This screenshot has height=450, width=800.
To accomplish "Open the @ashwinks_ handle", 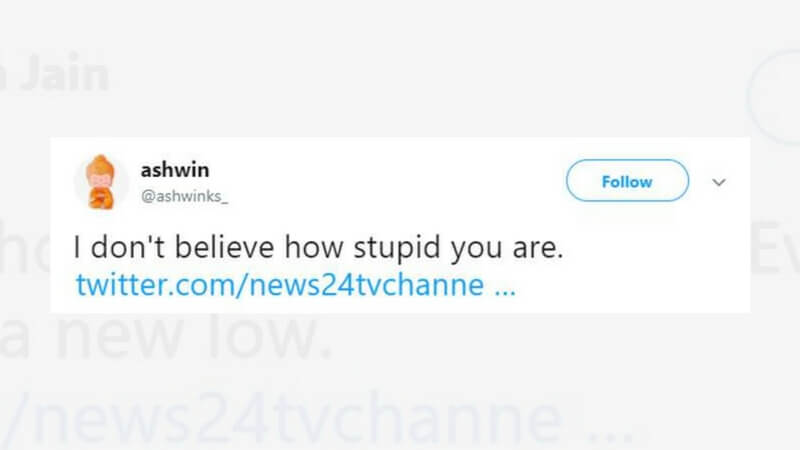I will (x=184, y=196).
